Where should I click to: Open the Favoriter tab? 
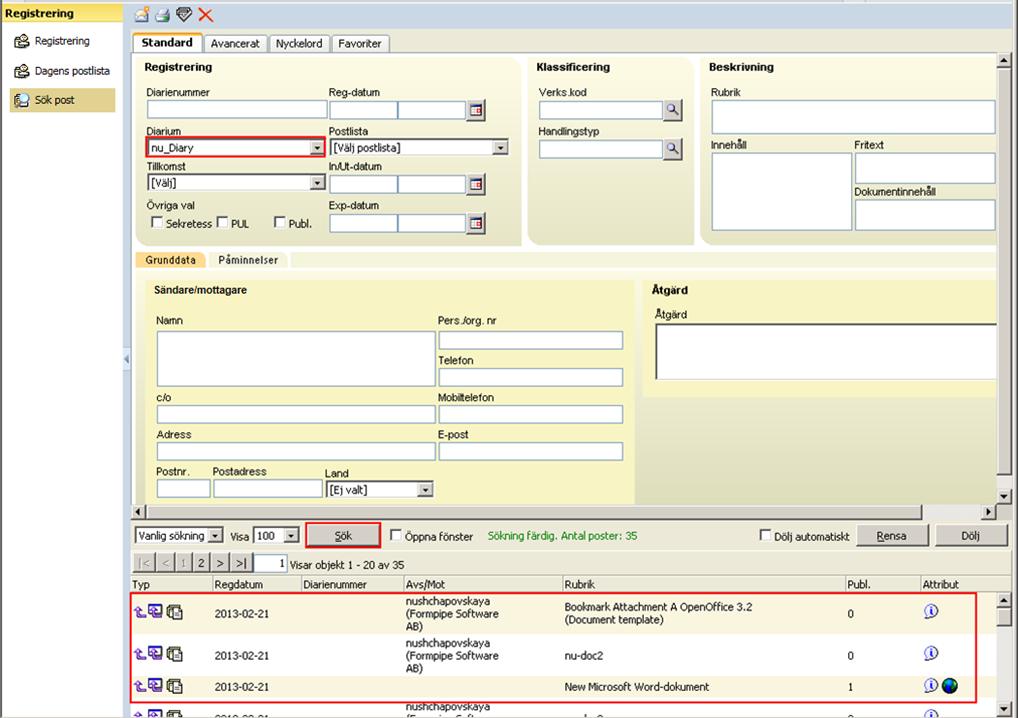[360, 43]
